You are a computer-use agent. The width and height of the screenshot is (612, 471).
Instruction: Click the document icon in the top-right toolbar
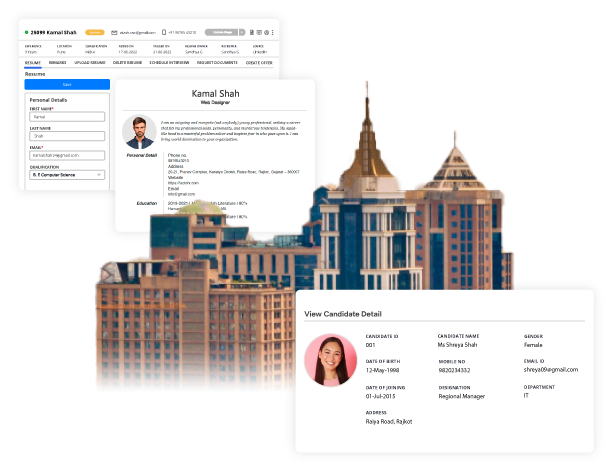[x=251, y=32]
